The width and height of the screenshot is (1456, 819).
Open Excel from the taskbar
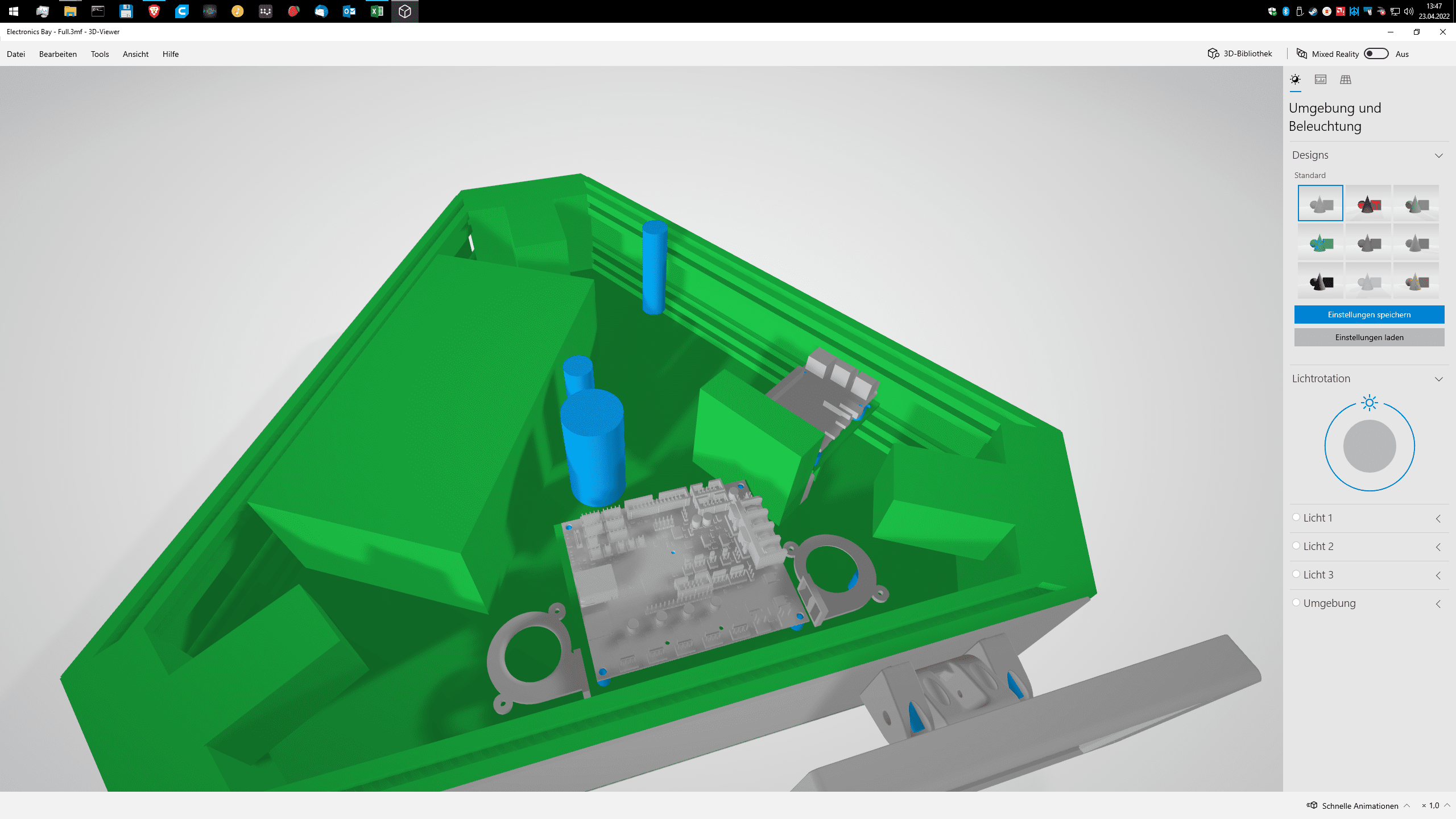tap(377, 11)
